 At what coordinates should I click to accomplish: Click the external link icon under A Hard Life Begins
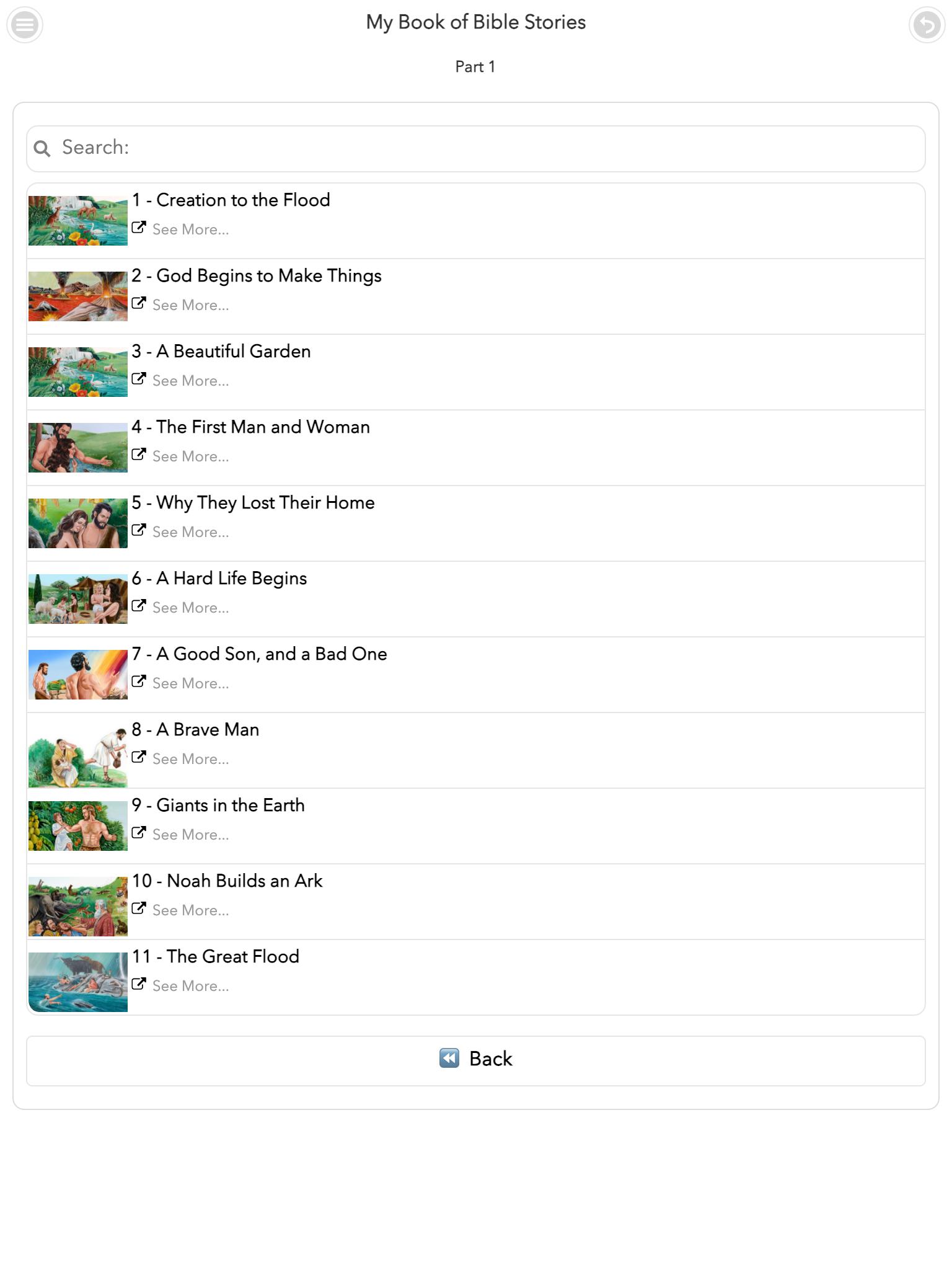139,606
